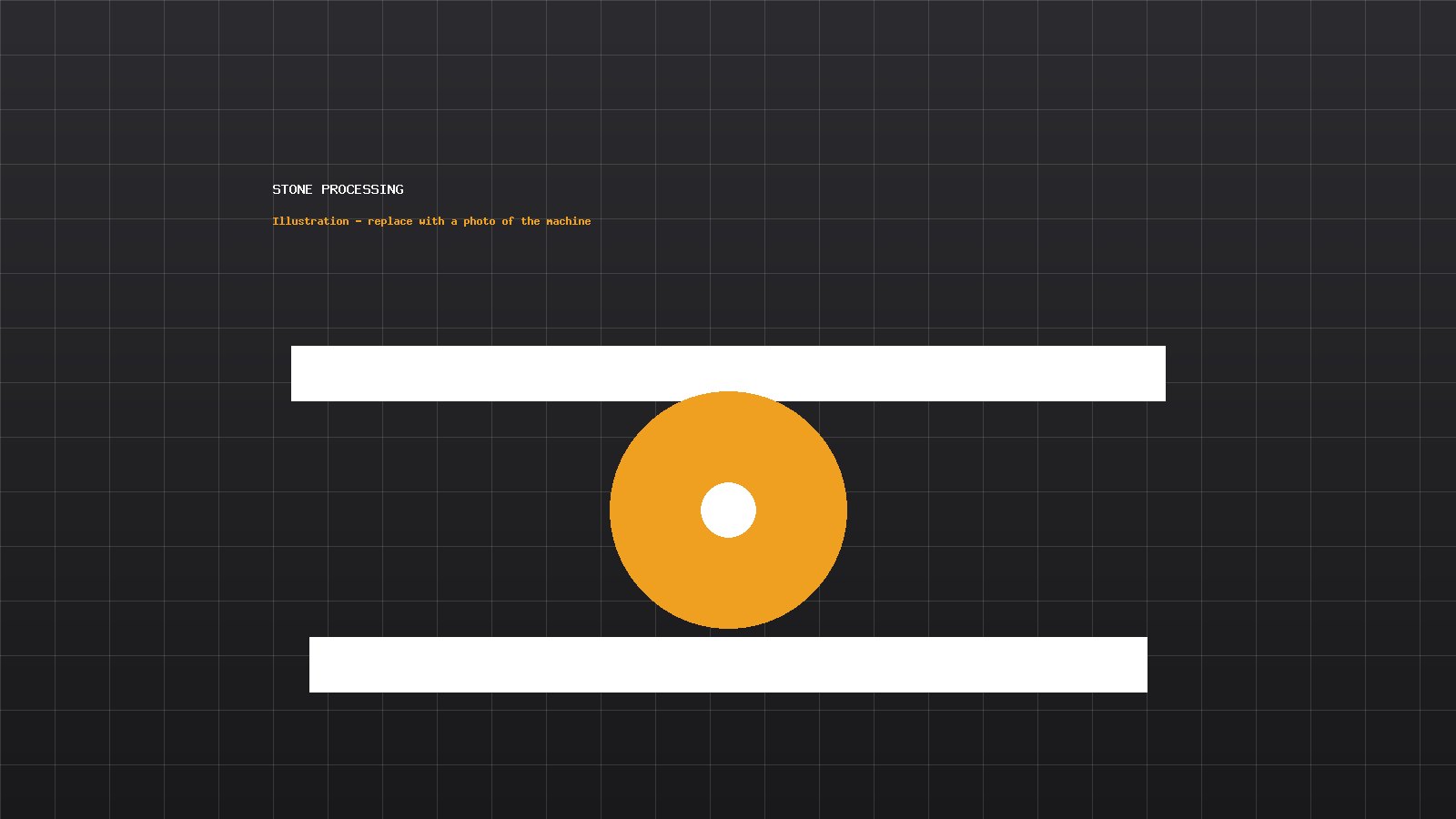Click the STONE PROCESSING title text

pos(338,189)
